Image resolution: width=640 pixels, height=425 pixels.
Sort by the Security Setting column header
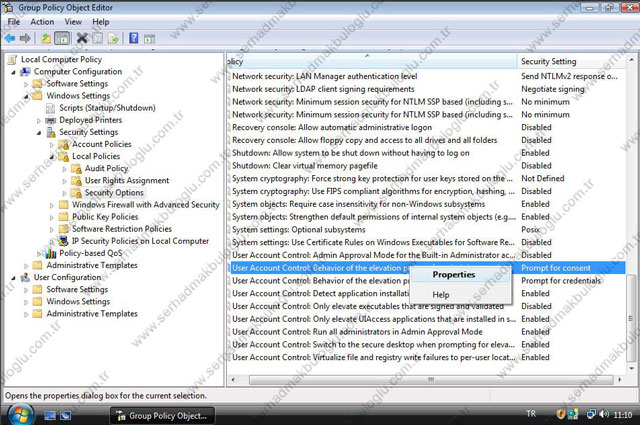[x=571, y=62]
